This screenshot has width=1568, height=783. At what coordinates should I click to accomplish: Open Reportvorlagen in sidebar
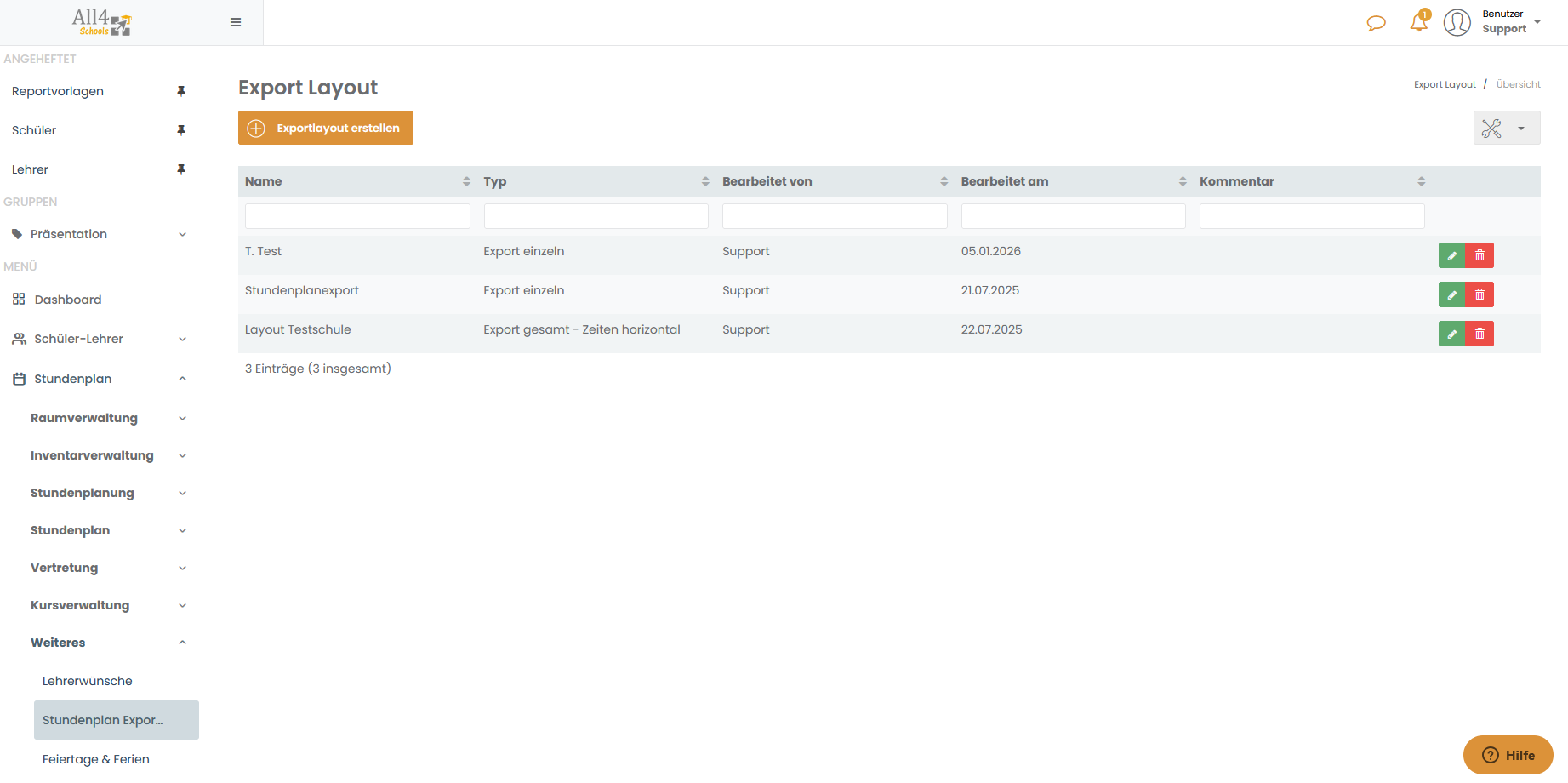(58, 91)
